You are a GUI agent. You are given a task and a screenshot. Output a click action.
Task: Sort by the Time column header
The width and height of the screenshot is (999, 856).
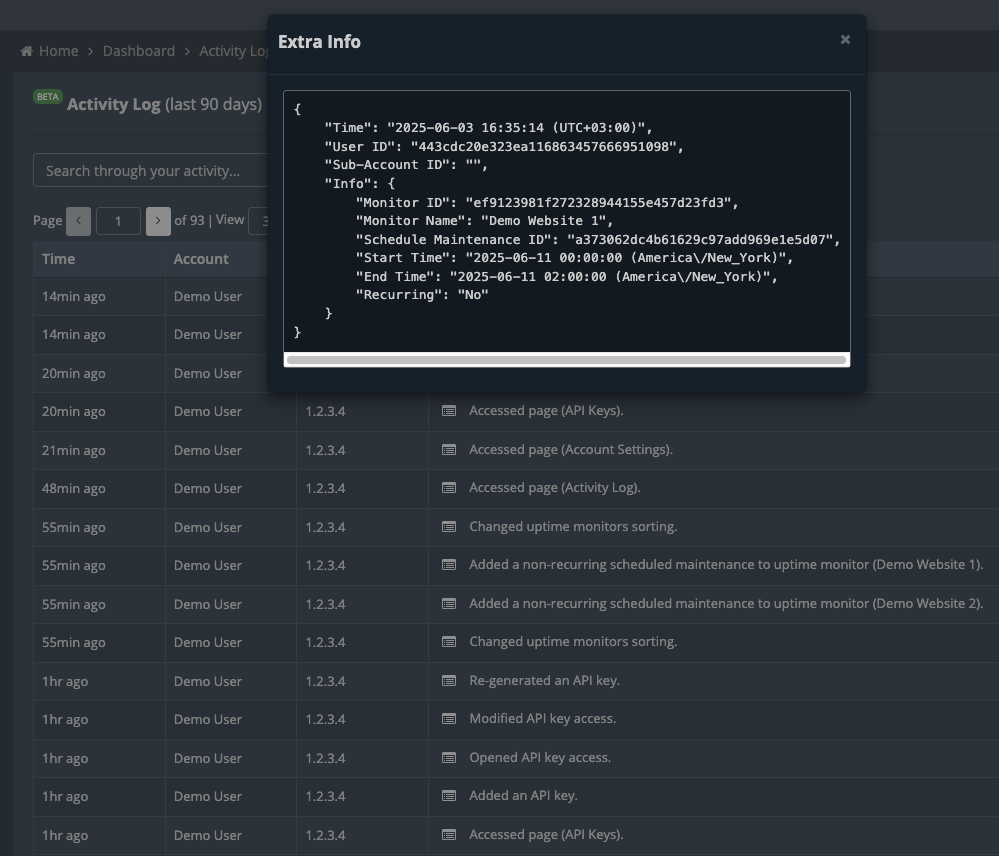coord(58,259)
